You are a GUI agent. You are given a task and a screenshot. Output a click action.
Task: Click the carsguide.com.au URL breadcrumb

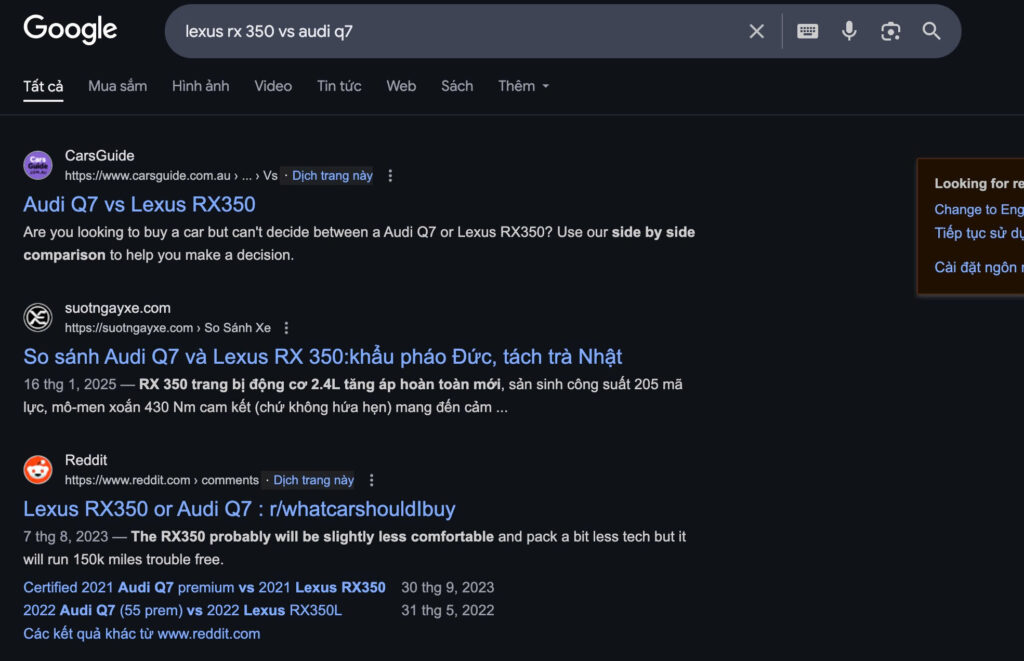pyautogui.click(x=170, y=176)
